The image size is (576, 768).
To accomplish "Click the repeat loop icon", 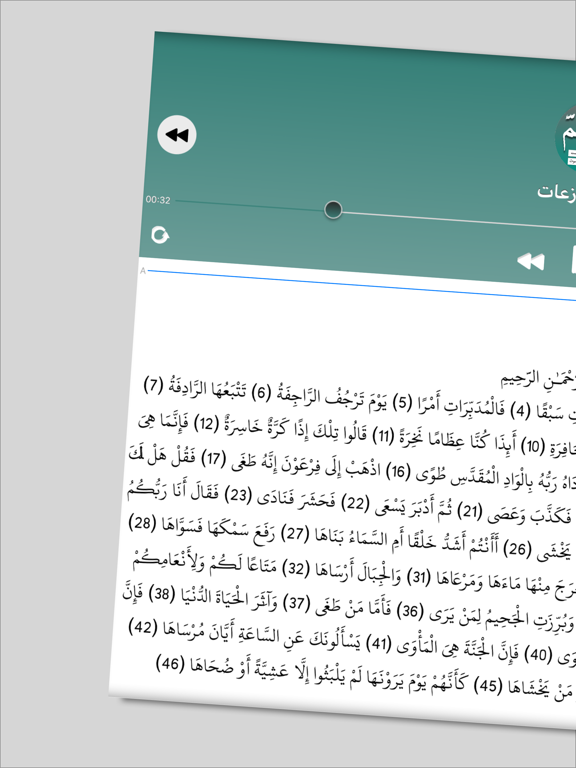I will click(160, 235).
